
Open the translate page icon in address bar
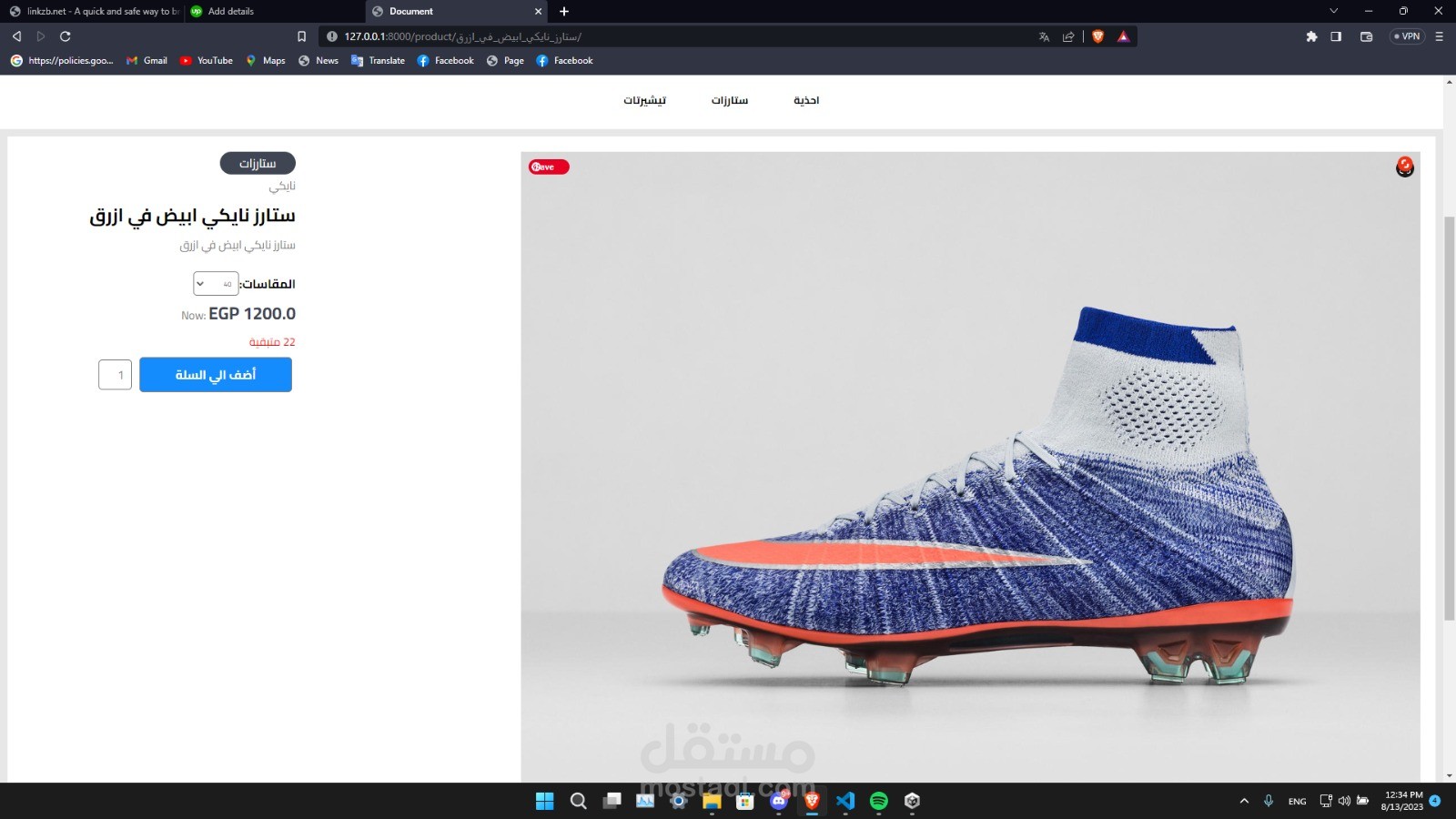(1044, 36)
